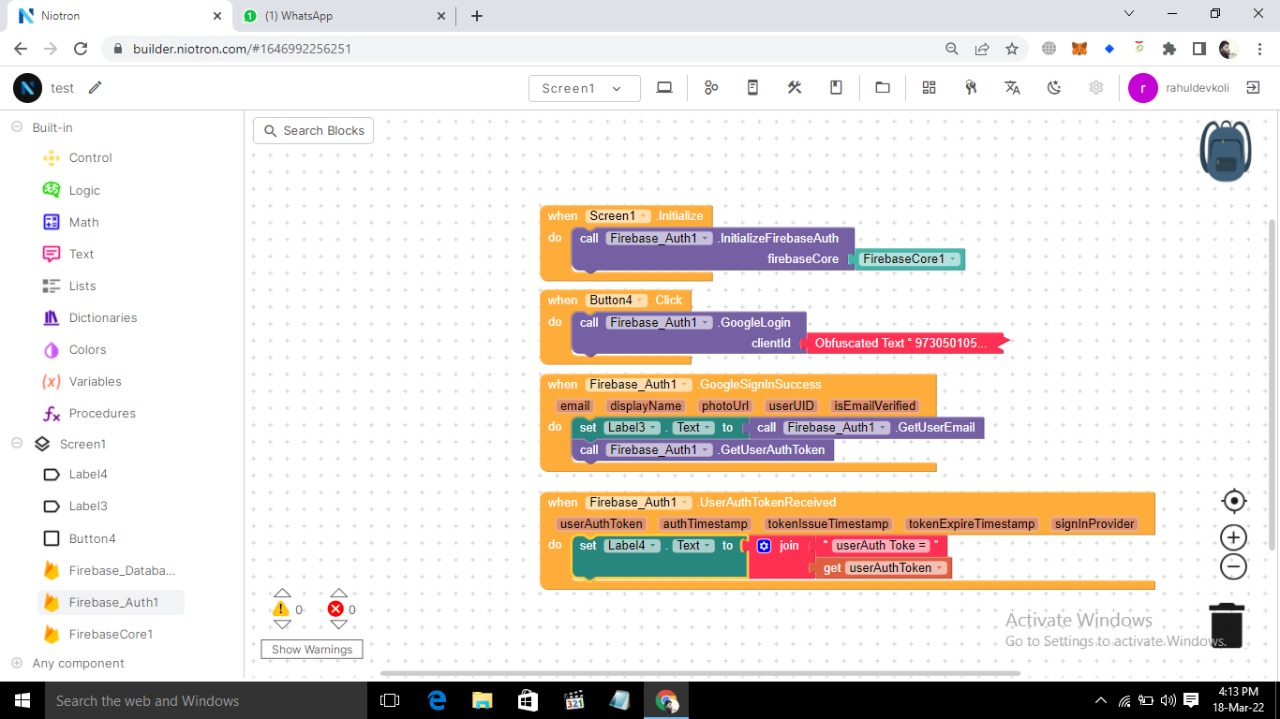Screen dimensions: 1280x719
Task: Click the grid extensions icon in toolbar
Action: tap(929, 88)
